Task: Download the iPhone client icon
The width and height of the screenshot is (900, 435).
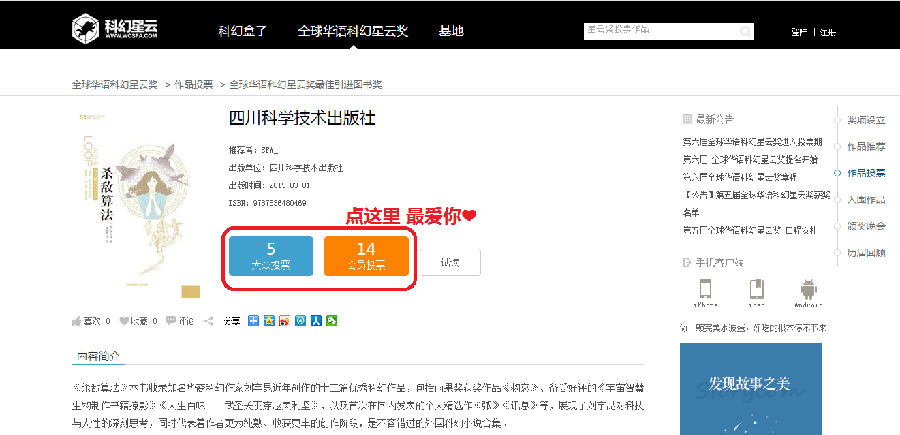Action: (705, 289)
